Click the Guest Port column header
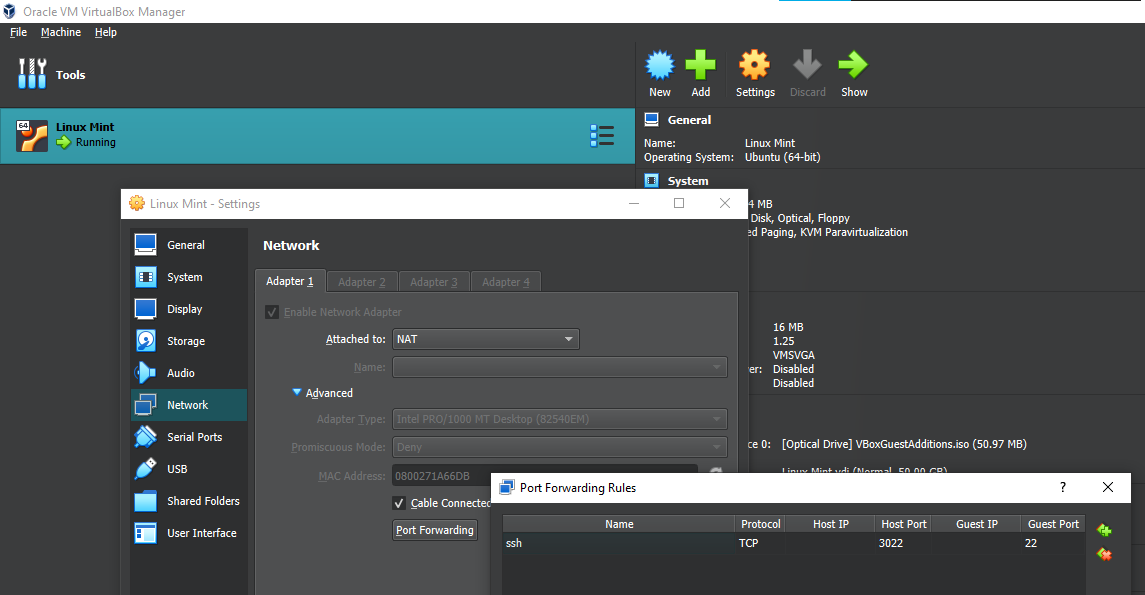The image size is (1145, 595). [1053, 524]
